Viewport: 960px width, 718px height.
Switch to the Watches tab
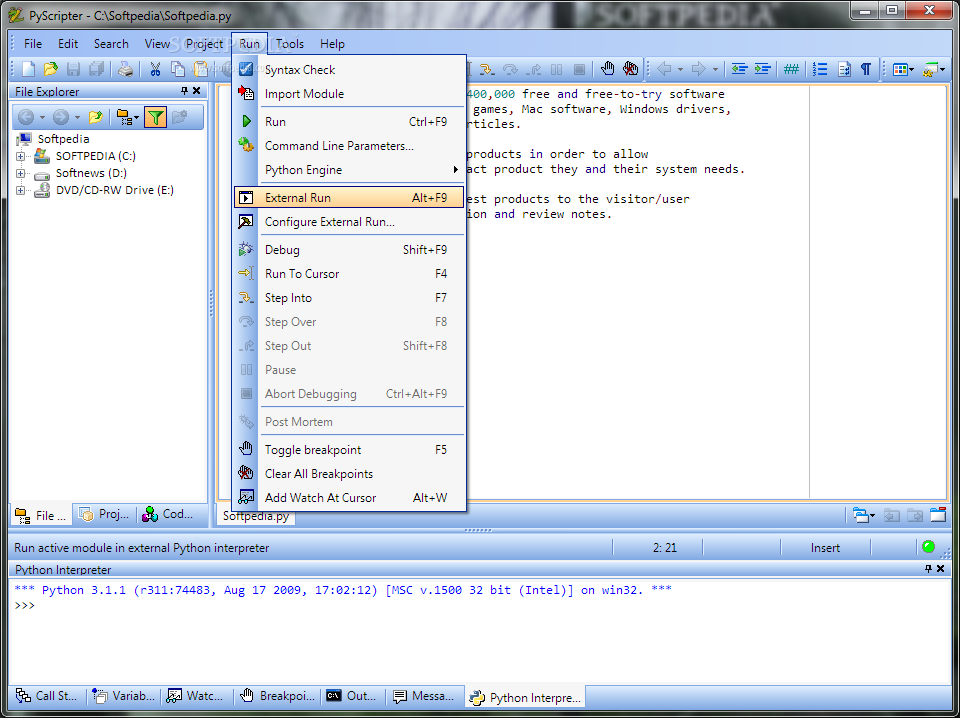[x=195, y=696]
